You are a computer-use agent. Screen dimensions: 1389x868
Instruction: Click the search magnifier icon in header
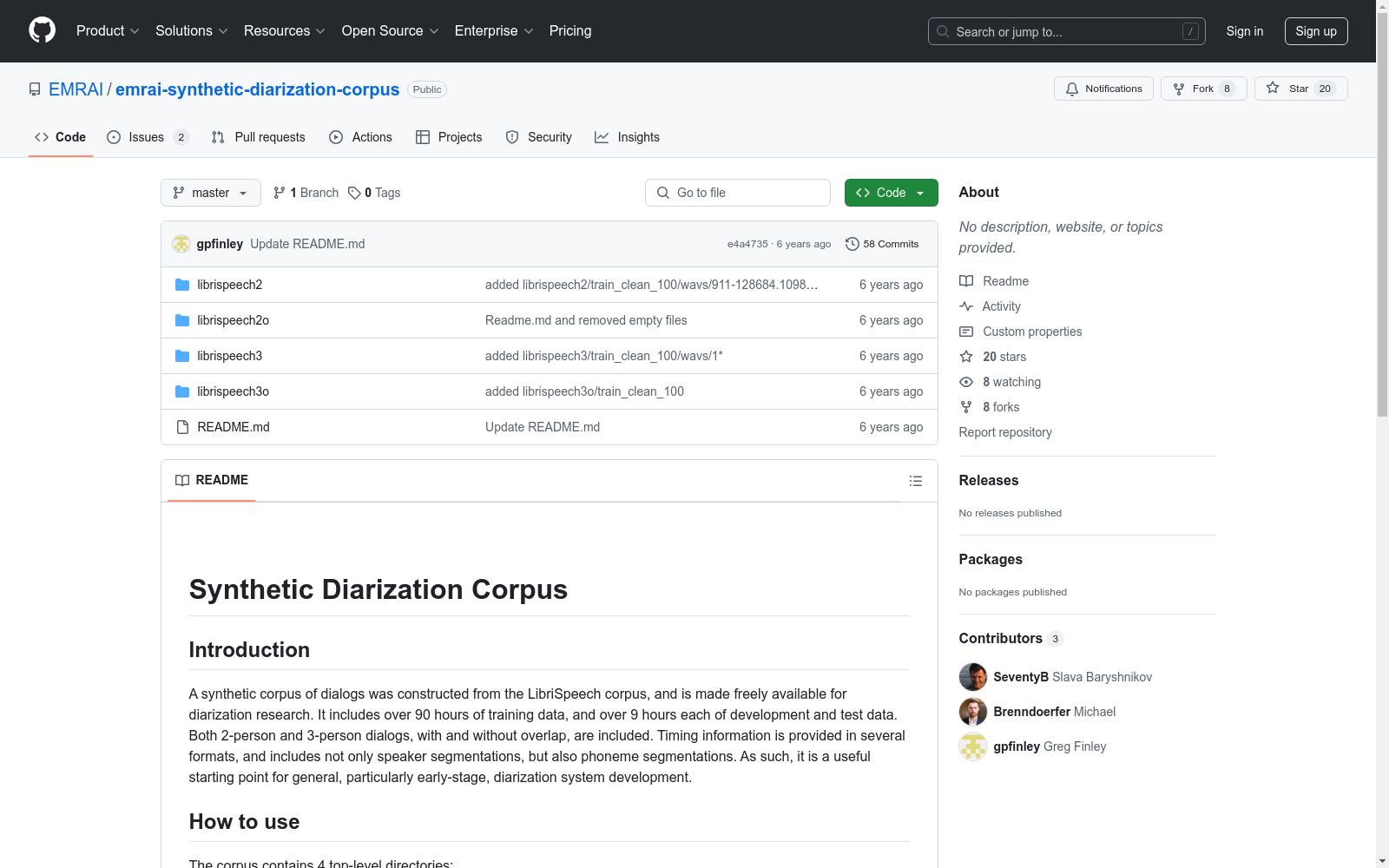coord(943,31)
